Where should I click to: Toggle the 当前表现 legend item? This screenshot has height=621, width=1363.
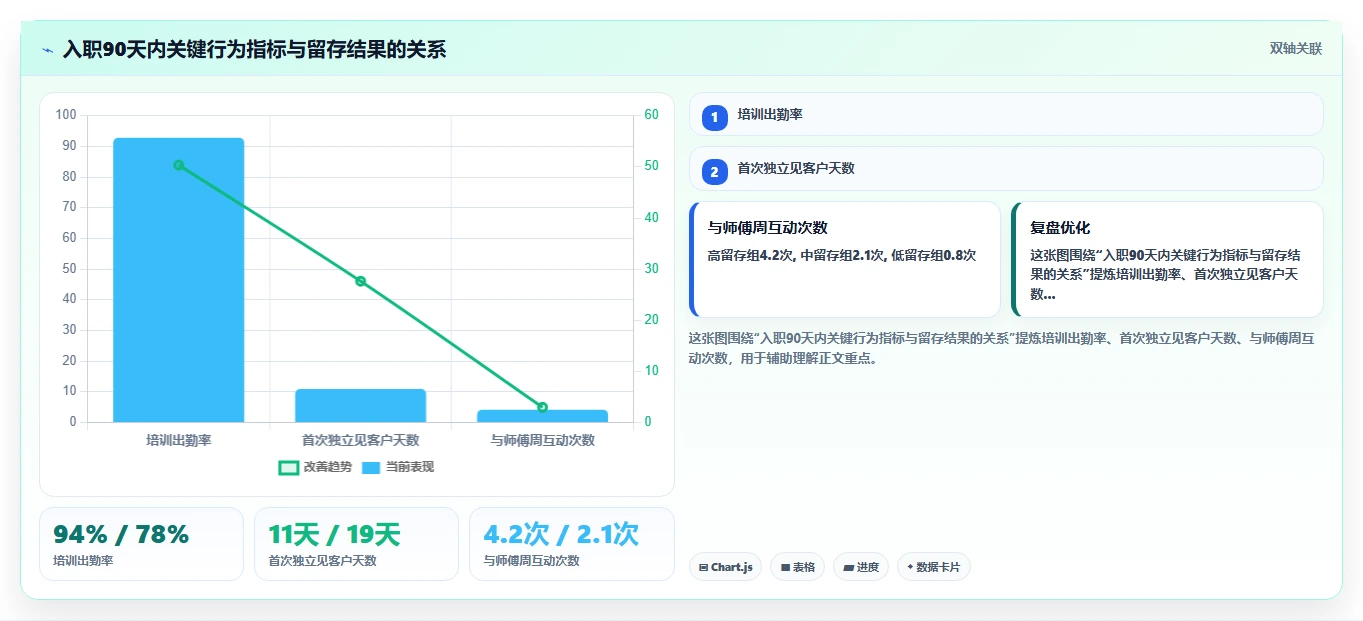[398, 467]
